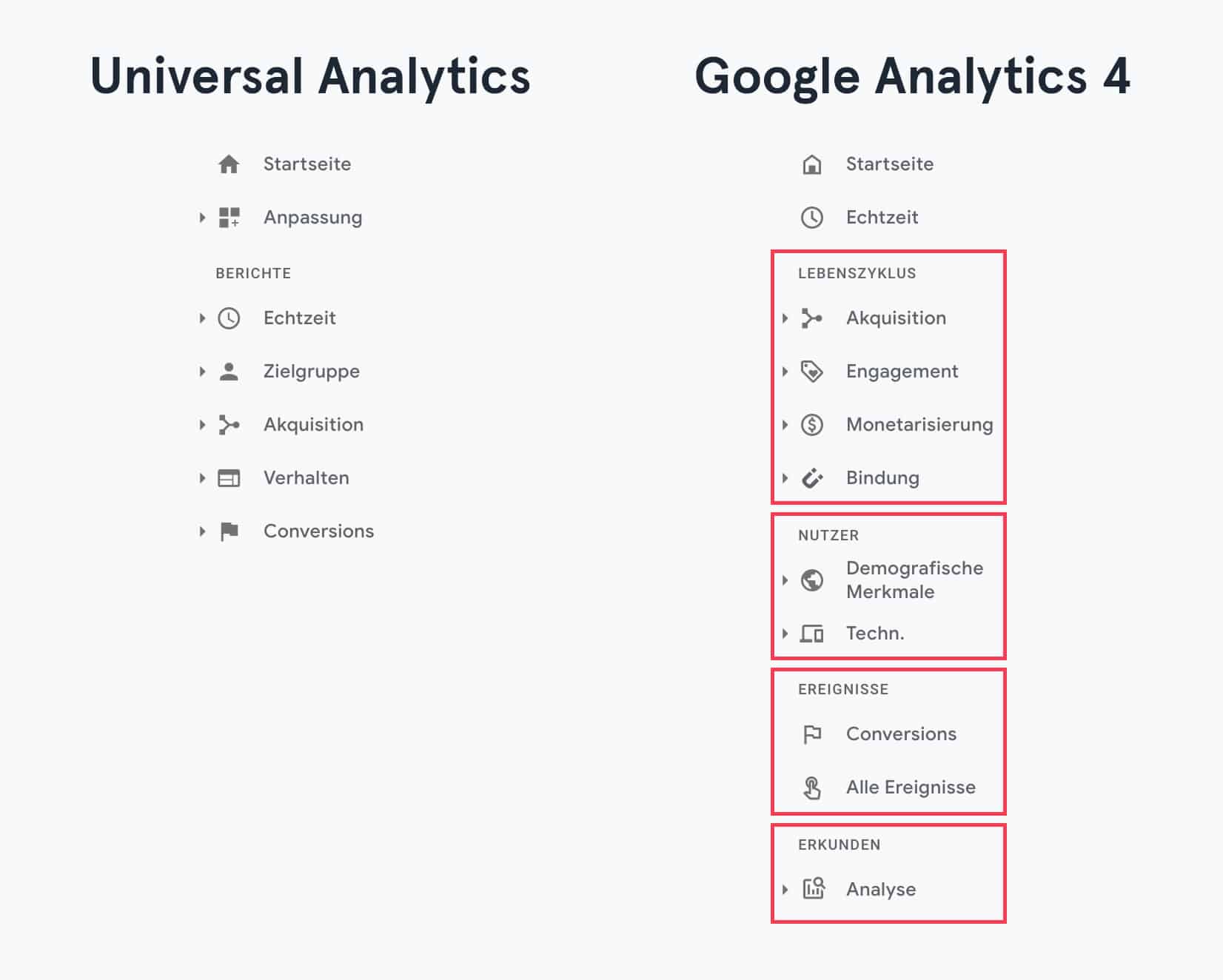Click the Zielgruppe person icon
The image size is (1223, 980).
[229, 372]
